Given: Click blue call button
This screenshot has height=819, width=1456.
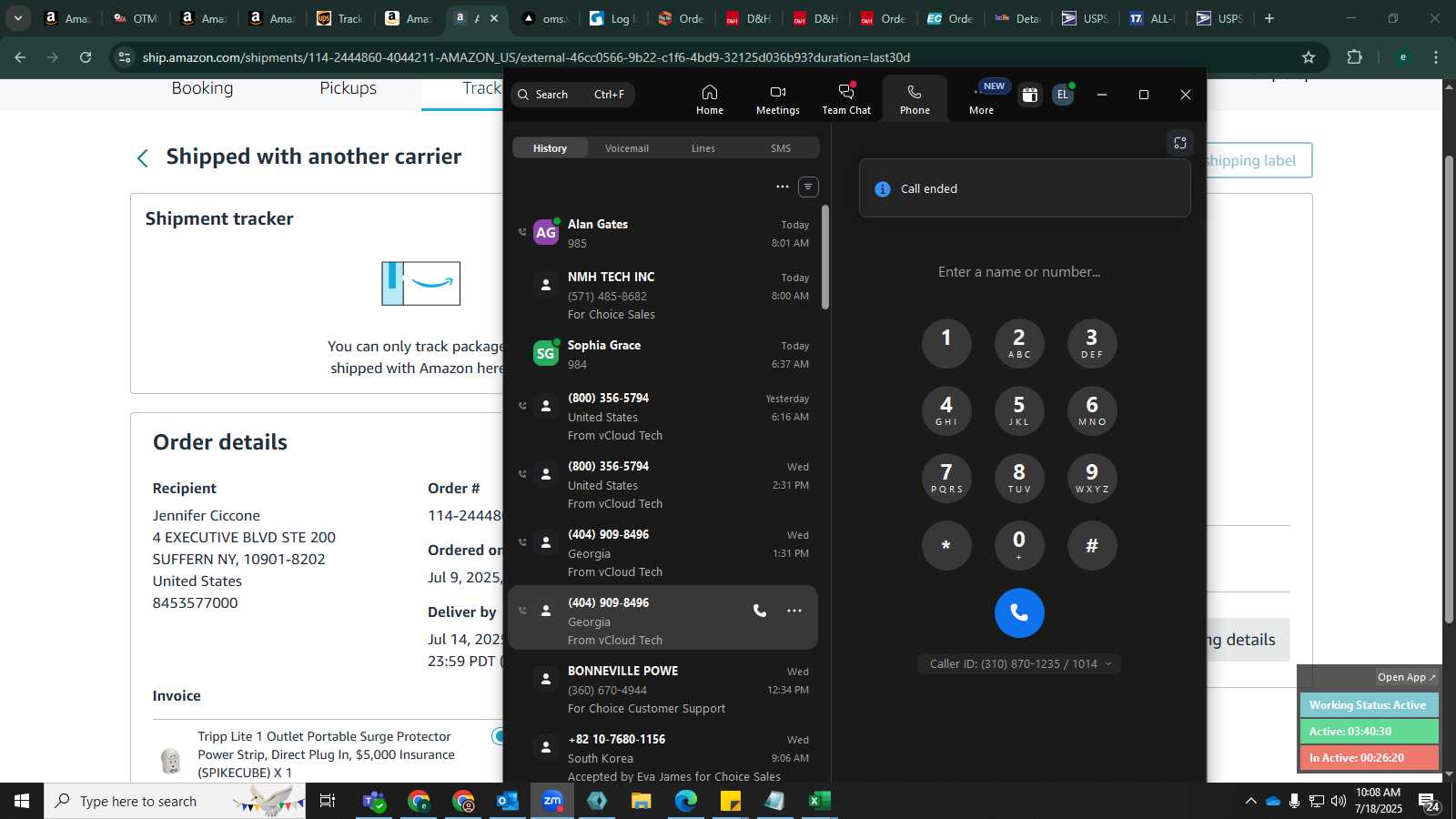Looking at the screenshot, I should click(1019, 613).
